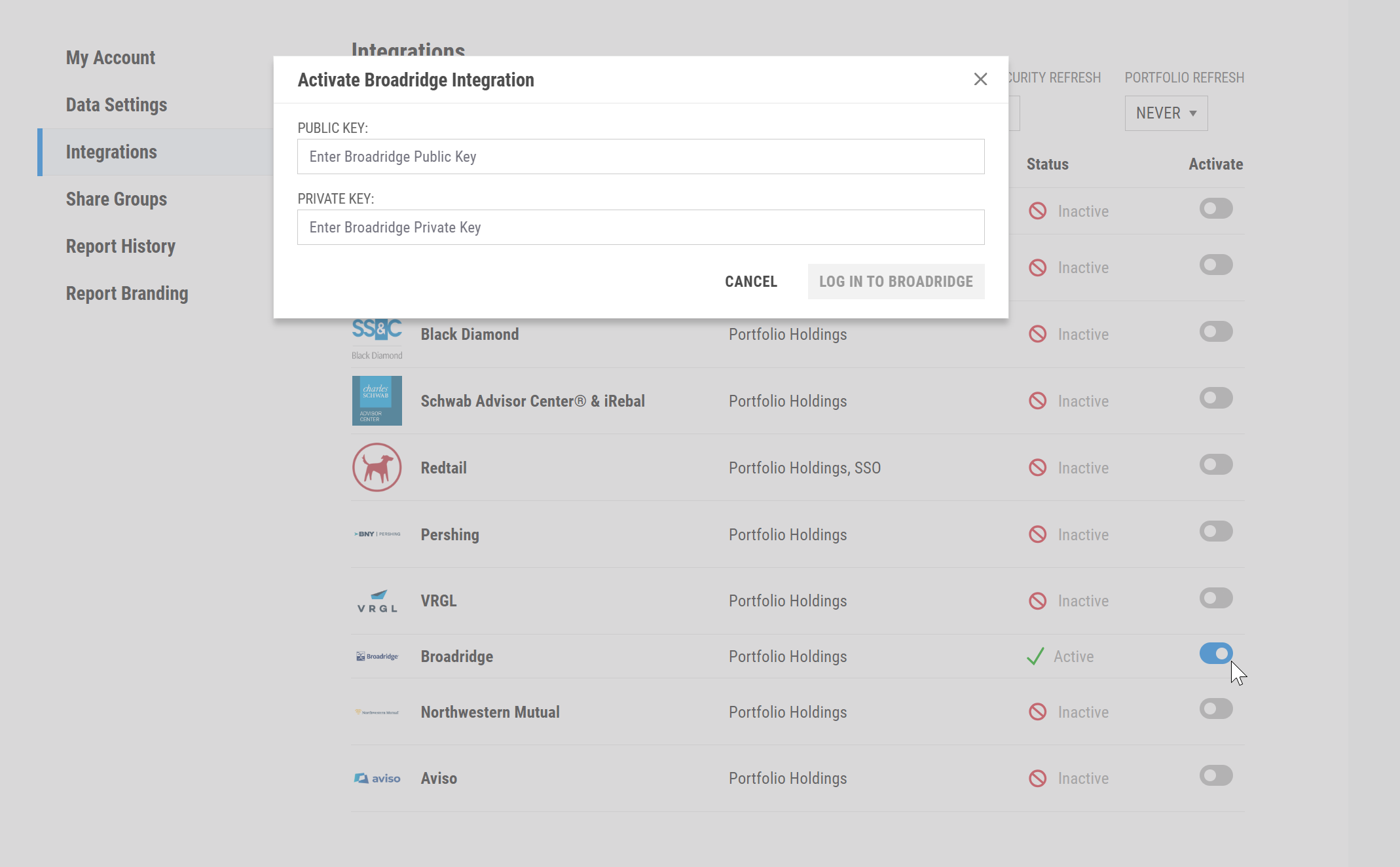This screenshot has width=1400, height=867.
Task: Click the inactive status icon for Schwab Advisor Center
Action: click(1037, 401)
